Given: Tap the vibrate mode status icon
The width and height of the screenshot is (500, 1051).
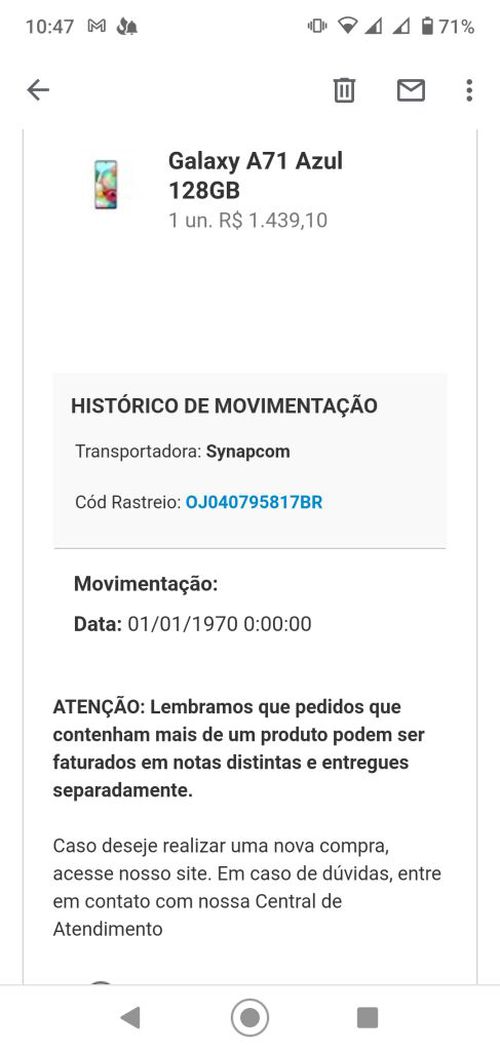Looking at the screenshot, I should [317, 27].
